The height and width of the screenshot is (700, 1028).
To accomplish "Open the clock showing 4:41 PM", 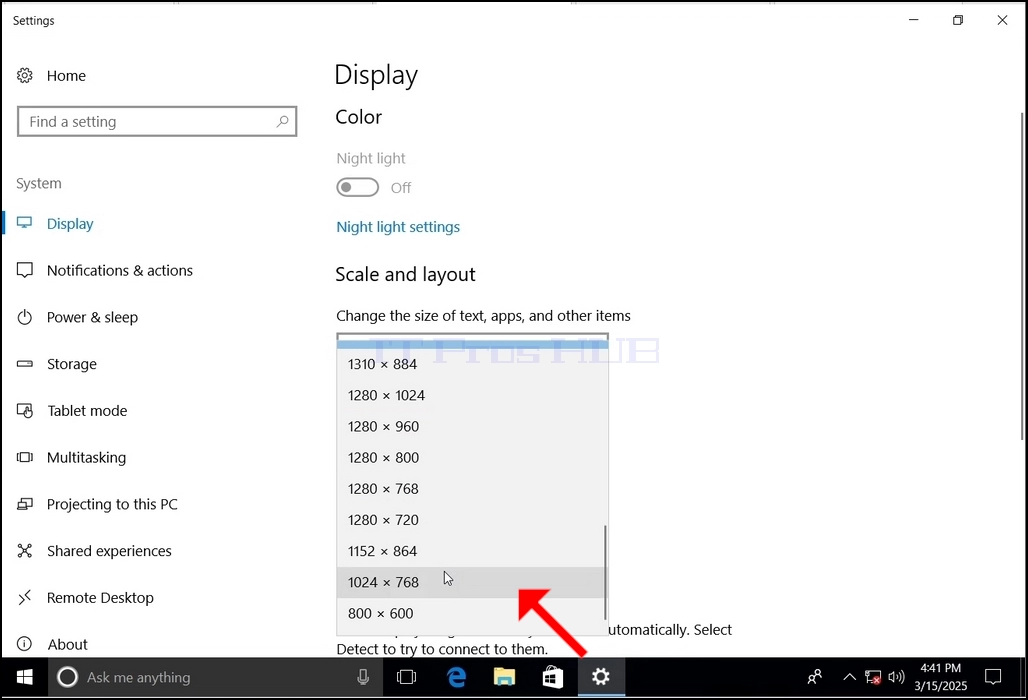I will 941,677.
